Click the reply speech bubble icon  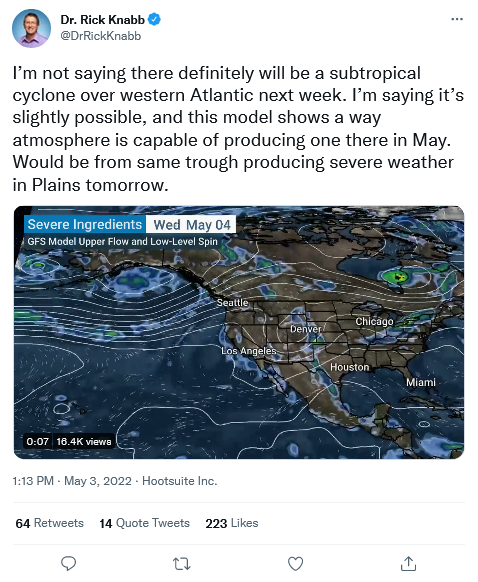[68, 563]
